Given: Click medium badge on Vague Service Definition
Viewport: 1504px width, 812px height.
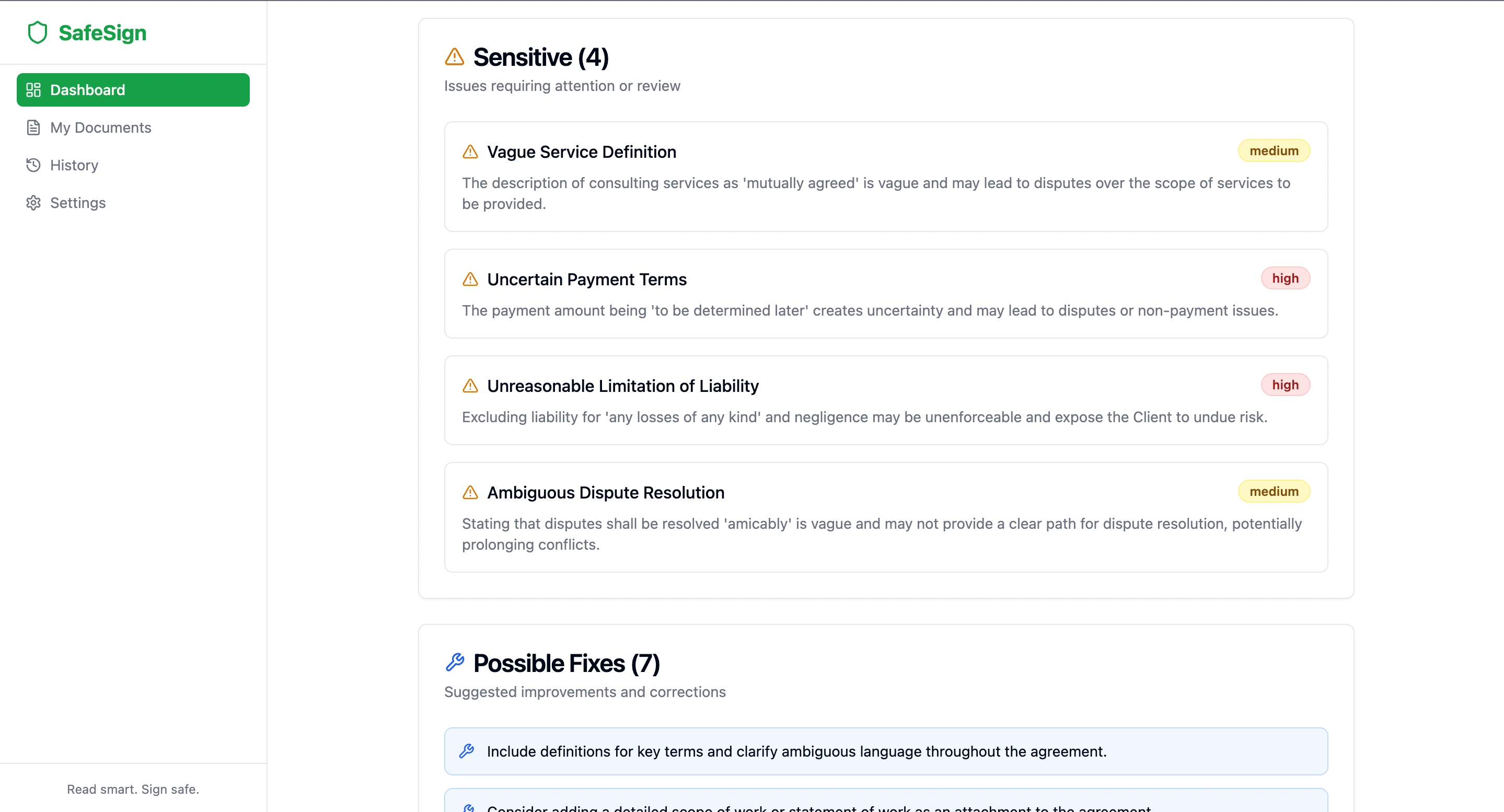Looking at the screenshot, I should pos(1274,151).
